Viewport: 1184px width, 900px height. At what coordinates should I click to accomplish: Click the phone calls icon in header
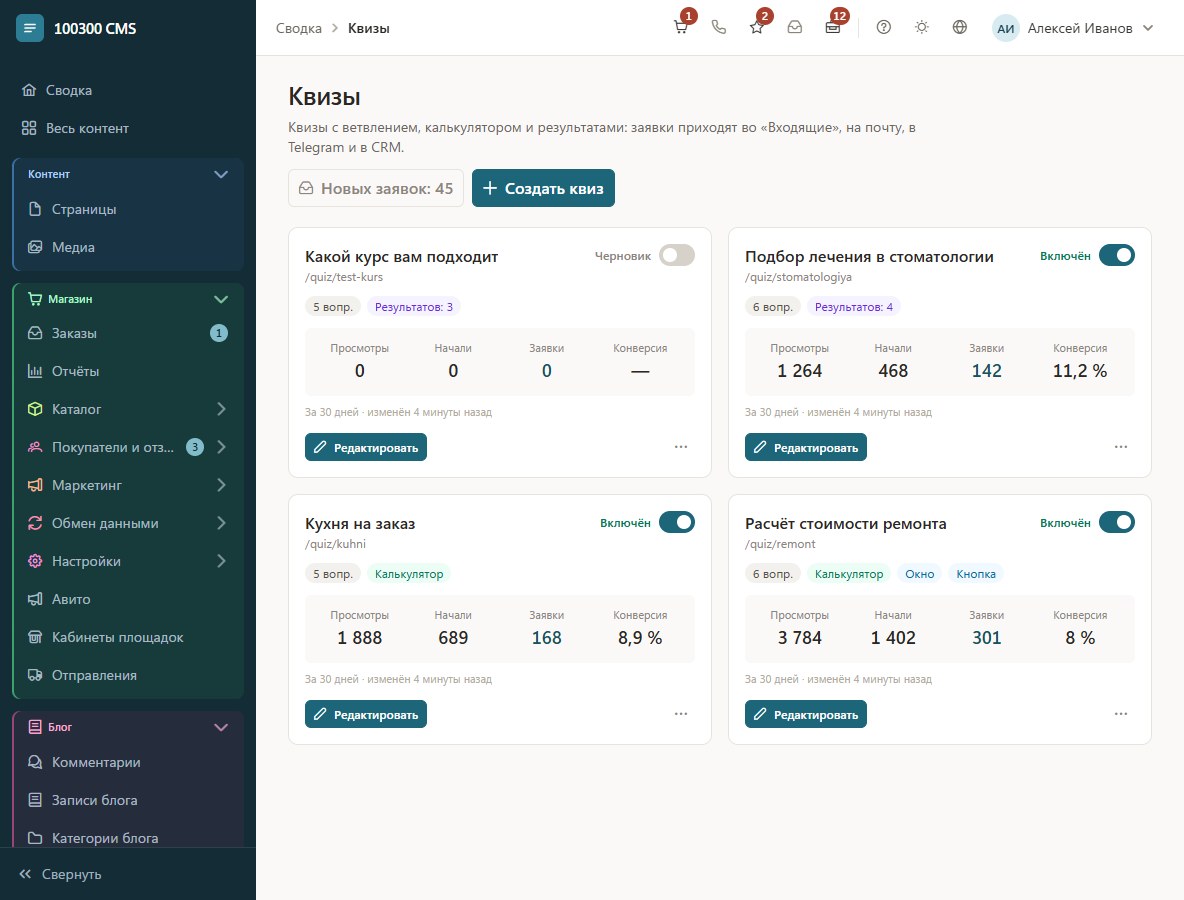click(719, 28)
